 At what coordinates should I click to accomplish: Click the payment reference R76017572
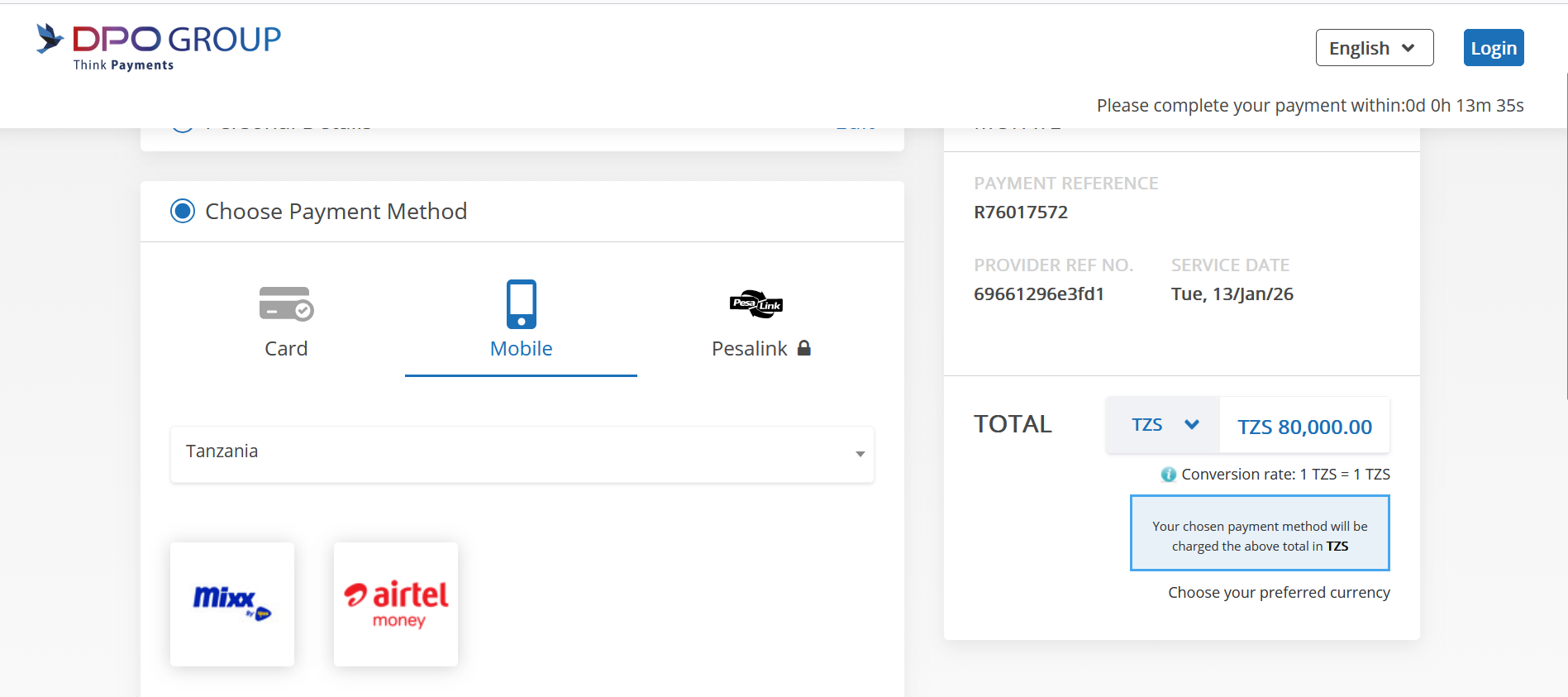[x=1021, y=212]
